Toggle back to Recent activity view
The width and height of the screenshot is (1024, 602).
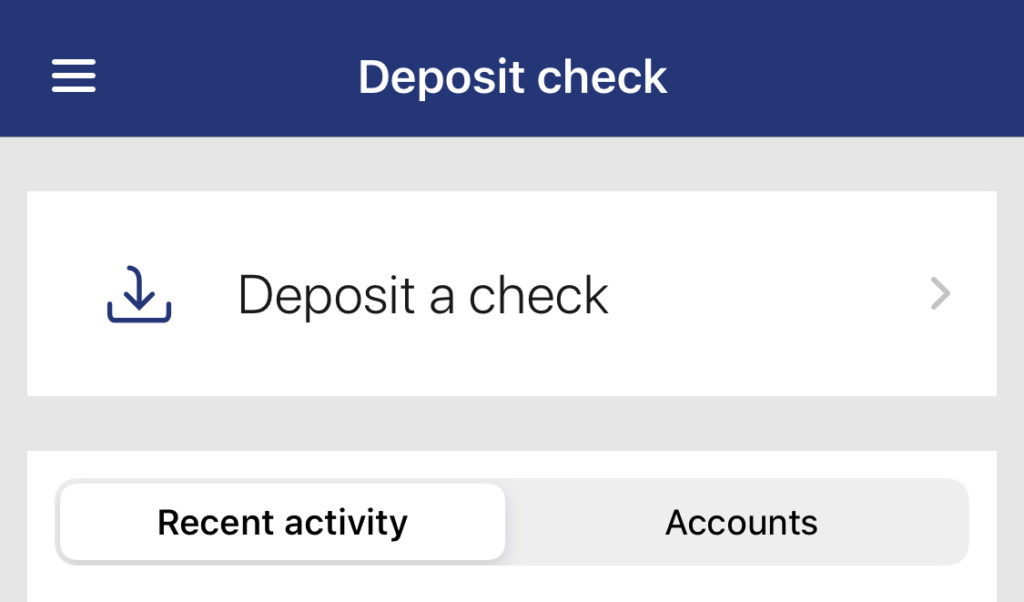point(282,521)
